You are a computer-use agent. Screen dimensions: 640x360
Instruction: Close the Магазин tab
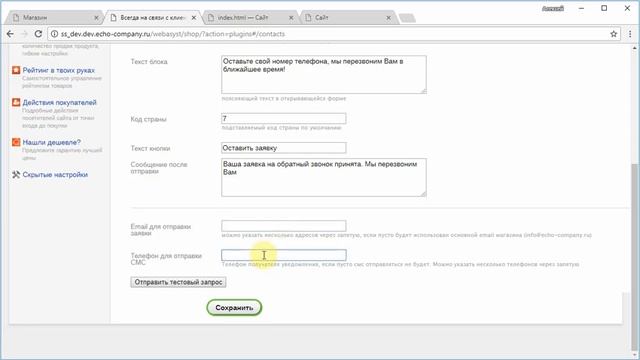[96, 18]
